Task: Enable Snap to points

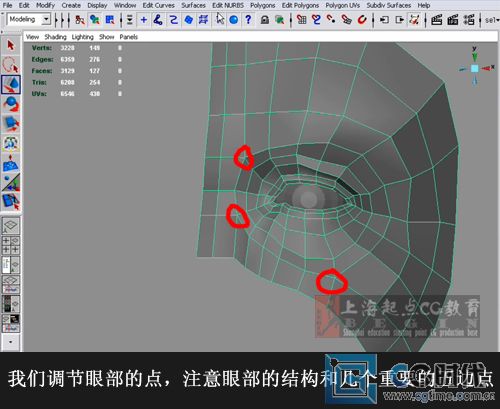Action: (331, 19)
